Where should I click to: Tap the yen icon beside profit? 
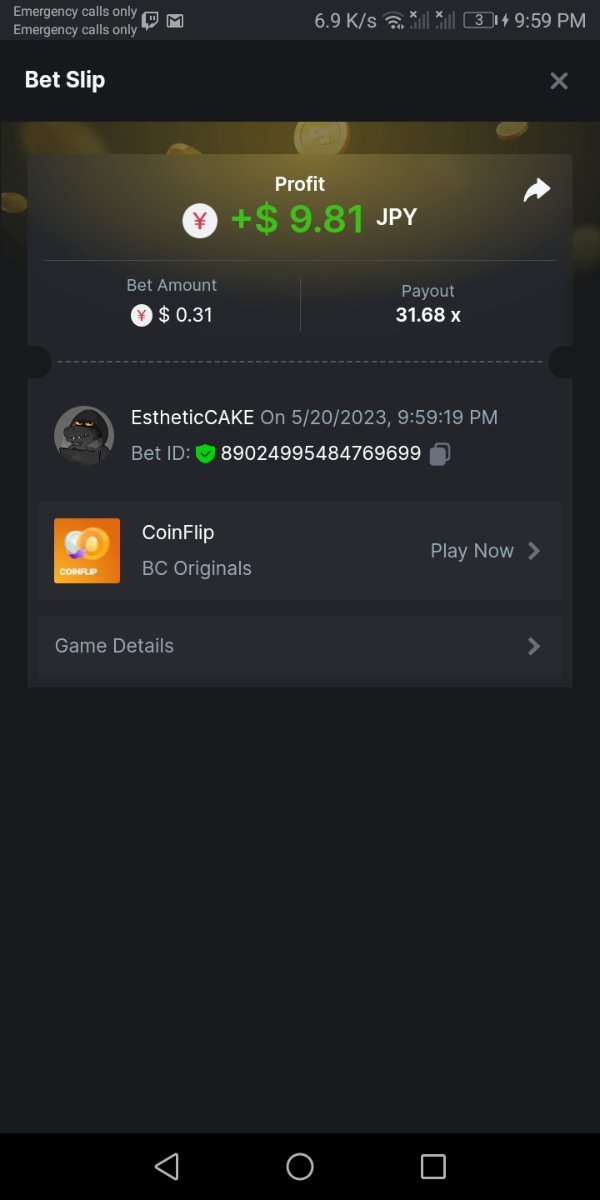click(200, 220)
